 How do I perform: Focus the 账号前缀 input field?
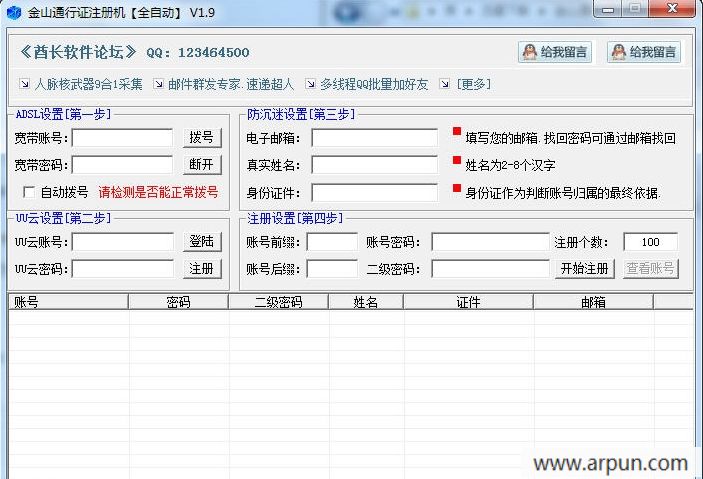(x=332, y=242)
